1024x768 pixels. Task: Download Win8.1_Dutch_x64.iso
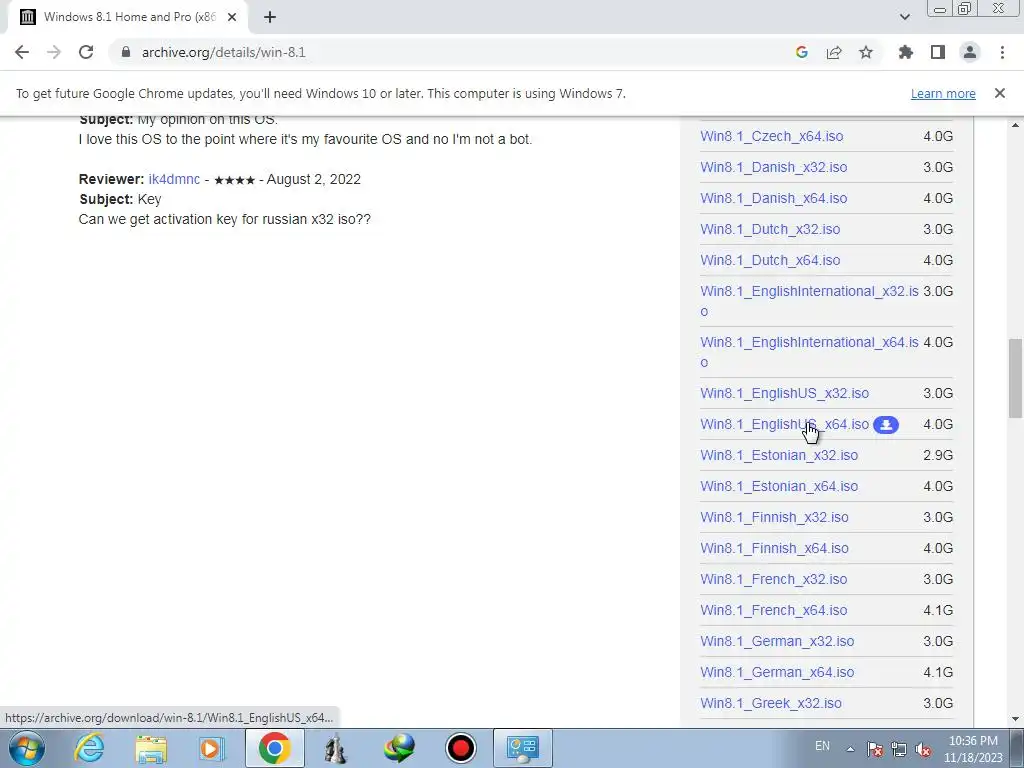(770, 261)
